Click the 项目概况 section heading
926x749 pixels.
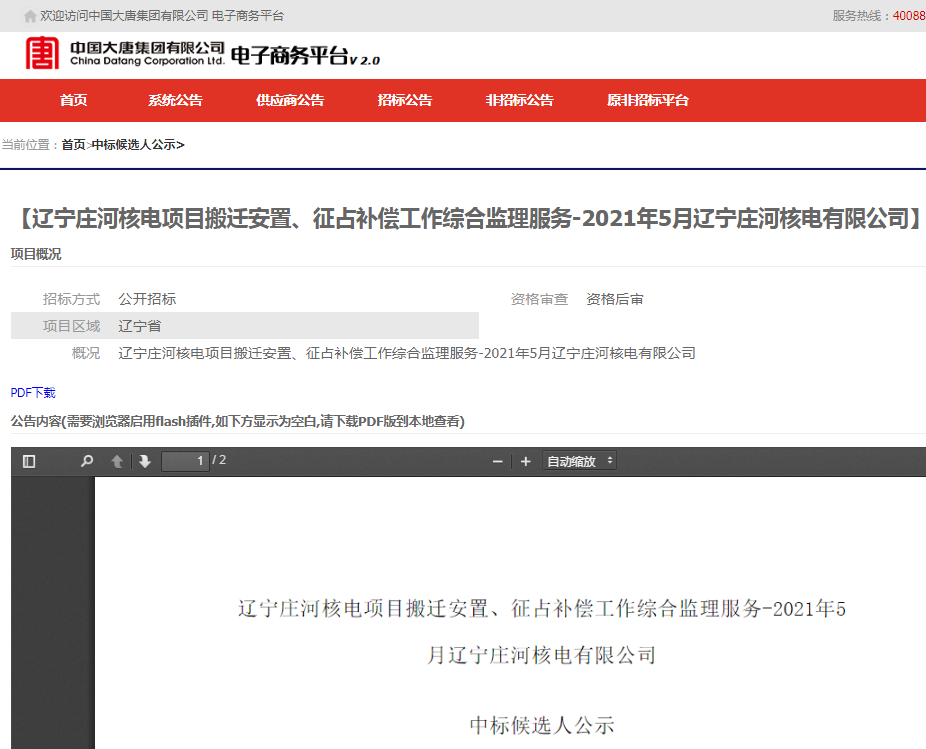point(36,254)
